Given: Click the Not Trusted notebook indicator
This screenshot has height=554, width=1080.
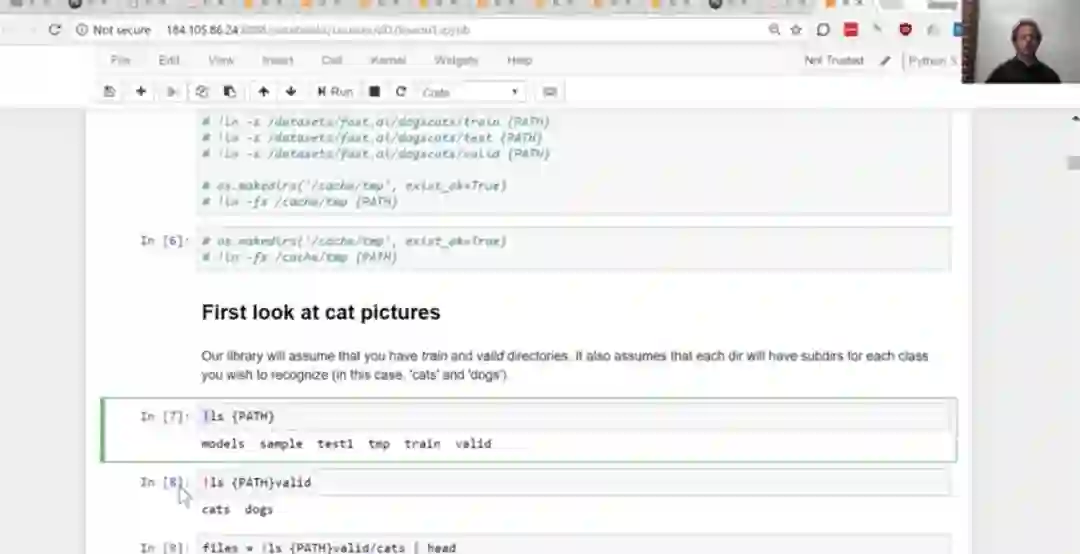Looking at the screenshot, I should pyautogui.click(x=834, y=61).
